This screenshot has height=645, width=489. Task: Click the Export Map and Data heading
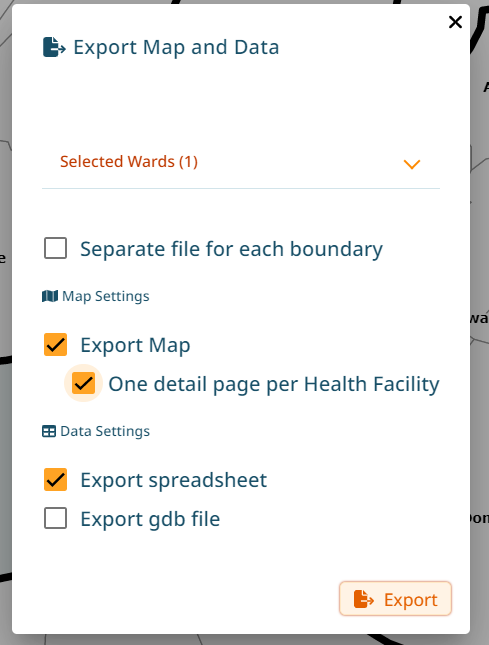coord(176,47)
